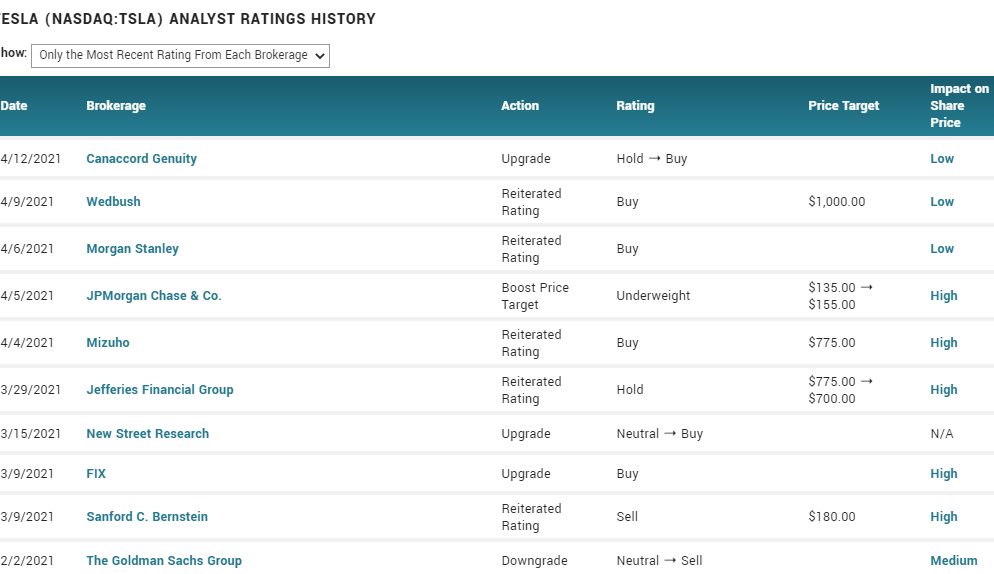The width and height of the screenshot is (994, 574).
Task: Click Jefferies' Hold rating cell
Action: pyautogui.click(x=629, y=389)
